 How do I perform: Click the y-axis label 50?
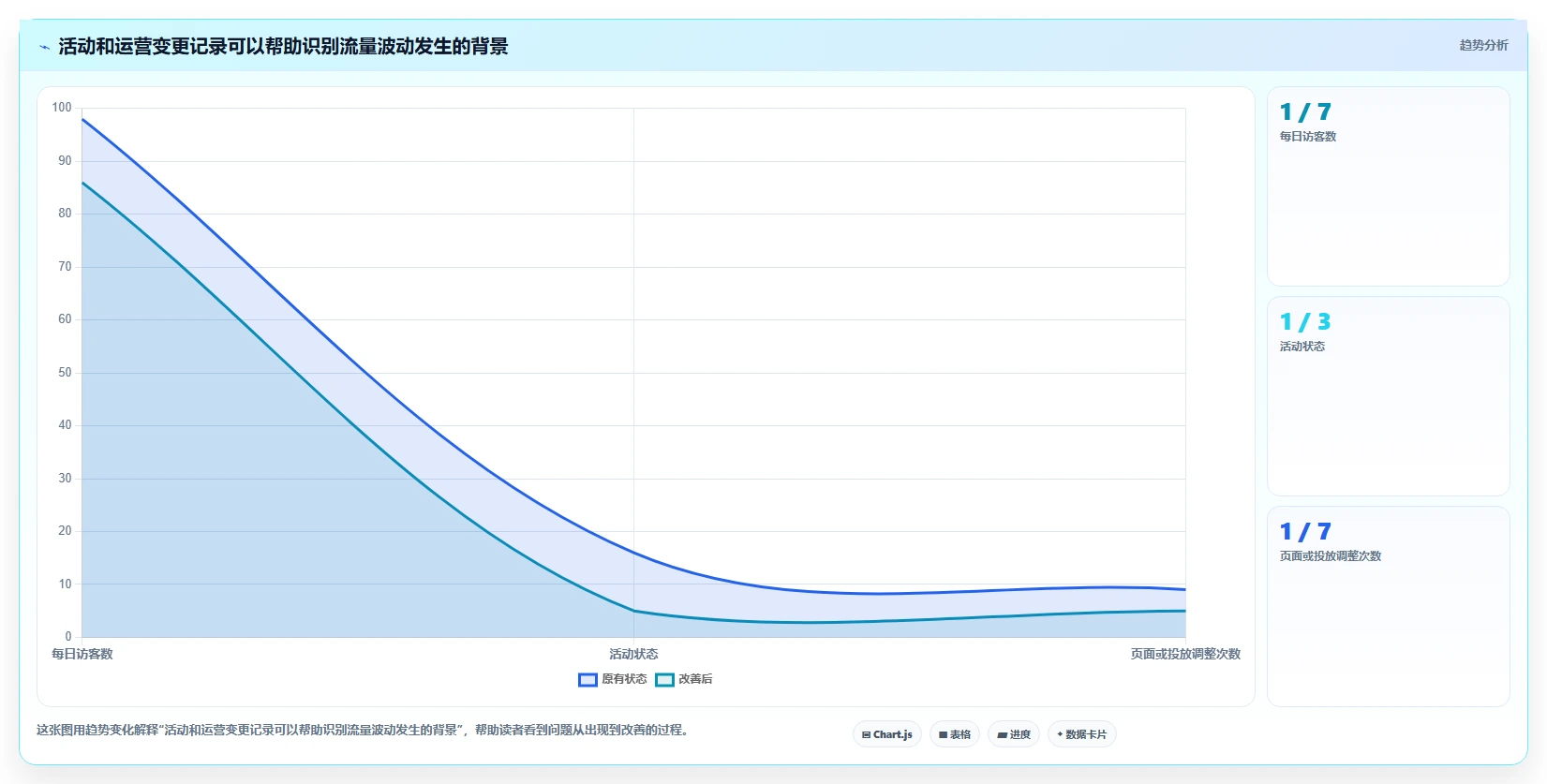[65, 373]
